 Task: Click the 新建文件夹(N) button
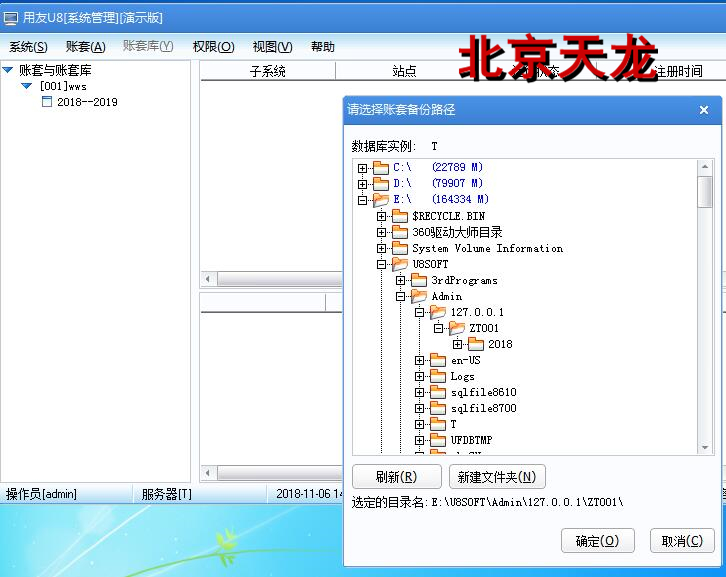coord(497,477)
